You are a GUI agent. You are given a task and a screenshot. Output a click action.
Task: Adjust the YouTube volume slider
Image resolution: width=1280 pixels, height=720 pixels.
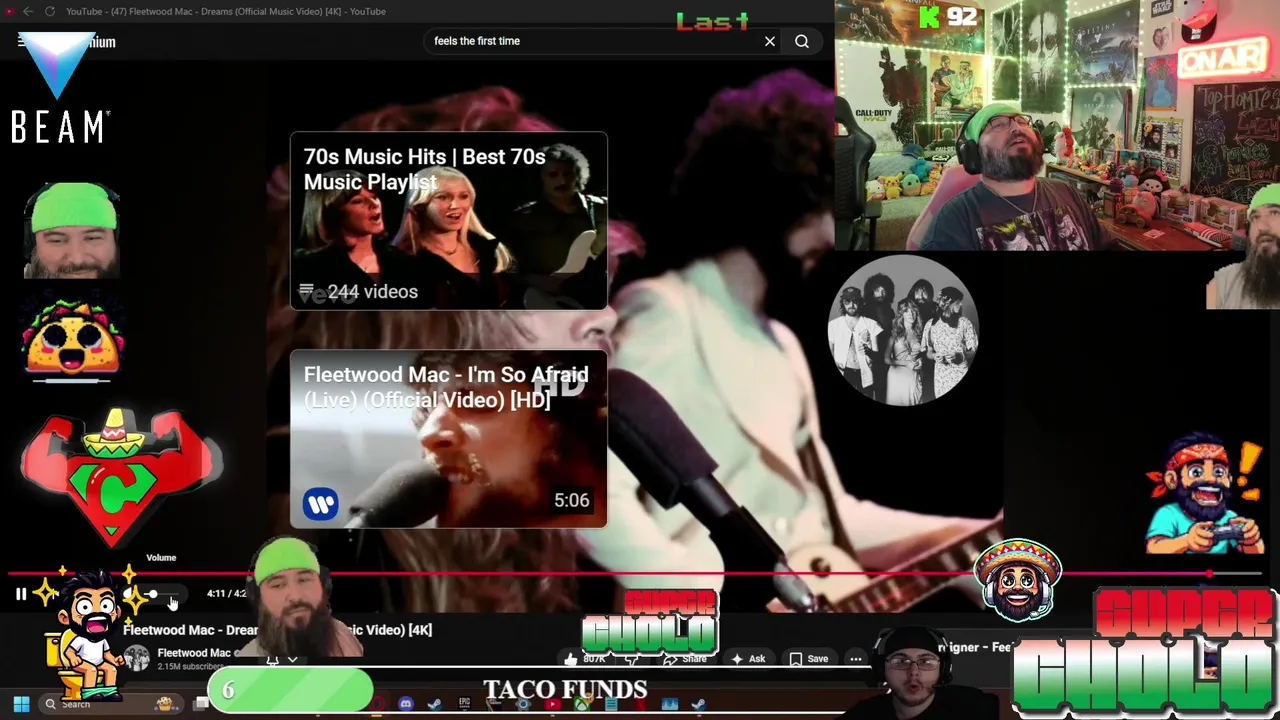(160, 594)
